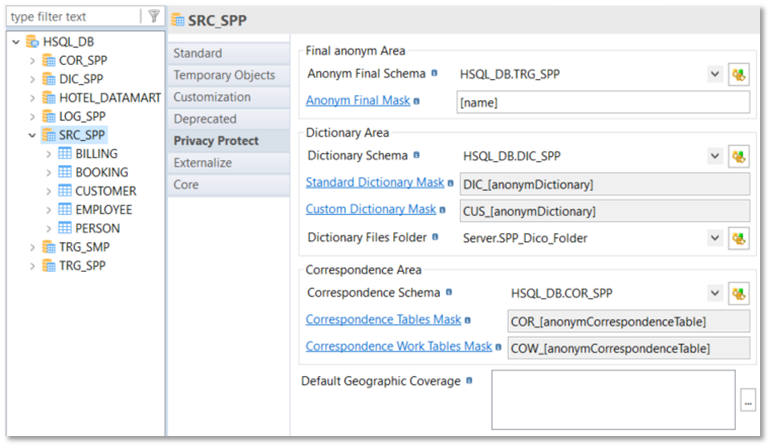This screenshot has height=447, width=771.
Task: Click the CUSTOMER table icon
Action: (x=64, y=191)
